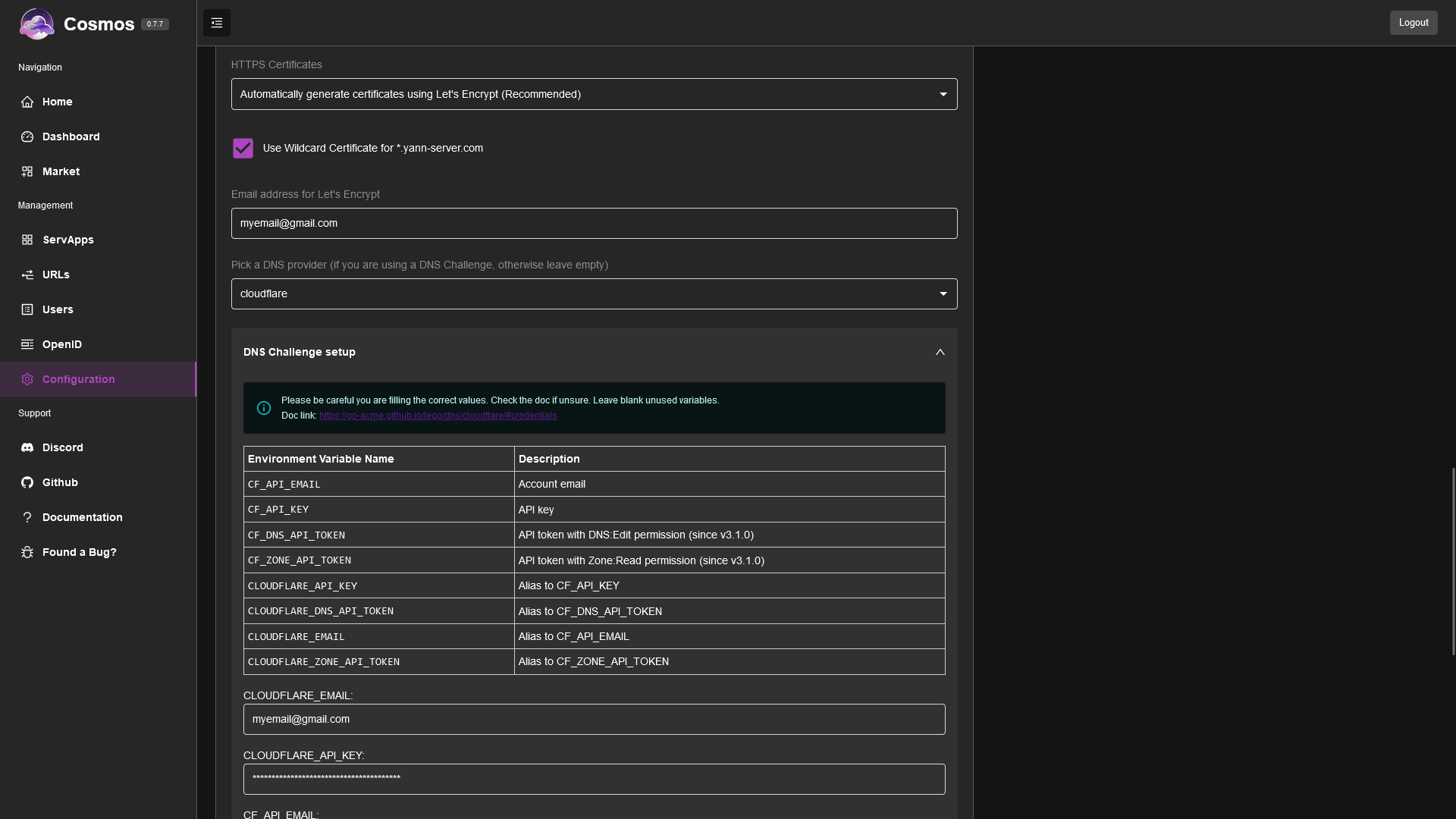Click the Let's Encrypt email address field
The image size is (1456, 819).
pyautogui.click(x=594, y=223)
